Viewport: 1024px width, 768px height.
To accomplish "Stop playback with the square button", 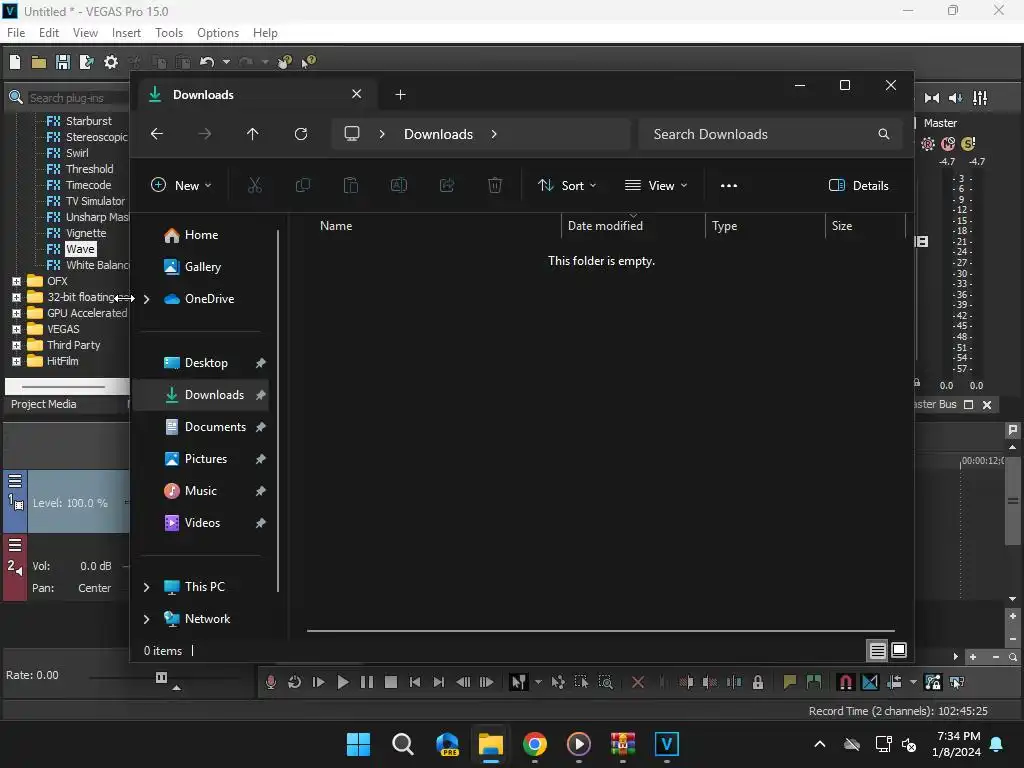I will tap(391, 682).
